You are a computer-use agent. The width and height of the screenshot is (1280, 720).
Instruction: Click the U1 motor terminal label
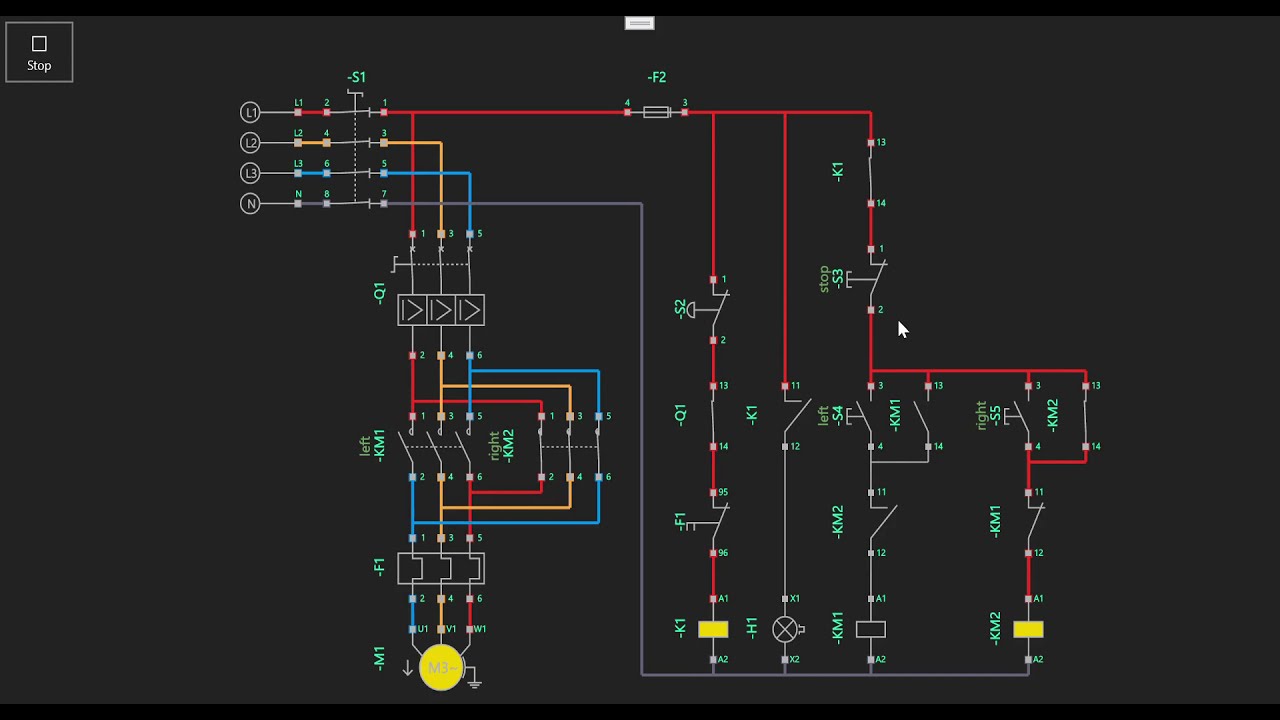click(x=423, y=629)
